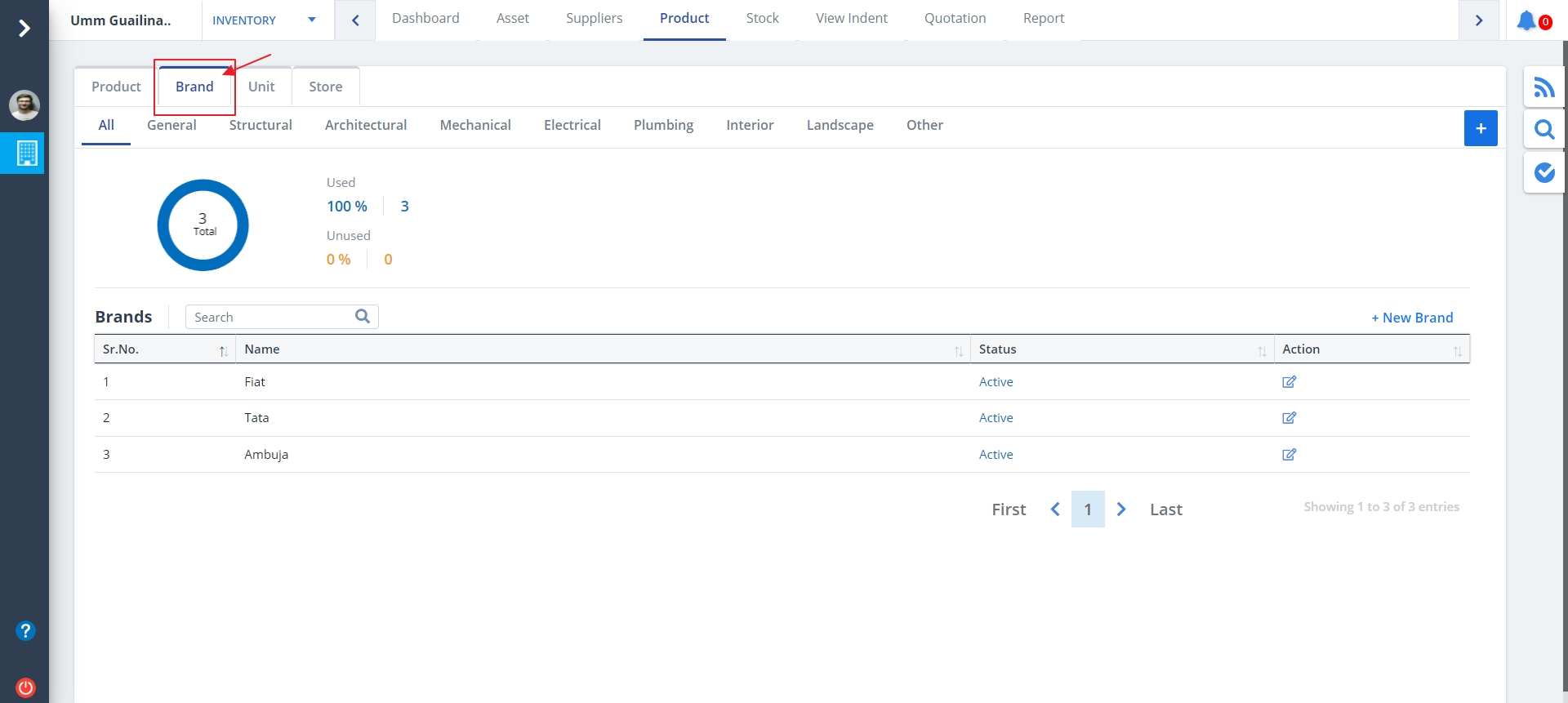The height and width of the screenshot is (703, 1568).
Task: Select the building icon in left sidebar
Action: (x=26, y=153)
